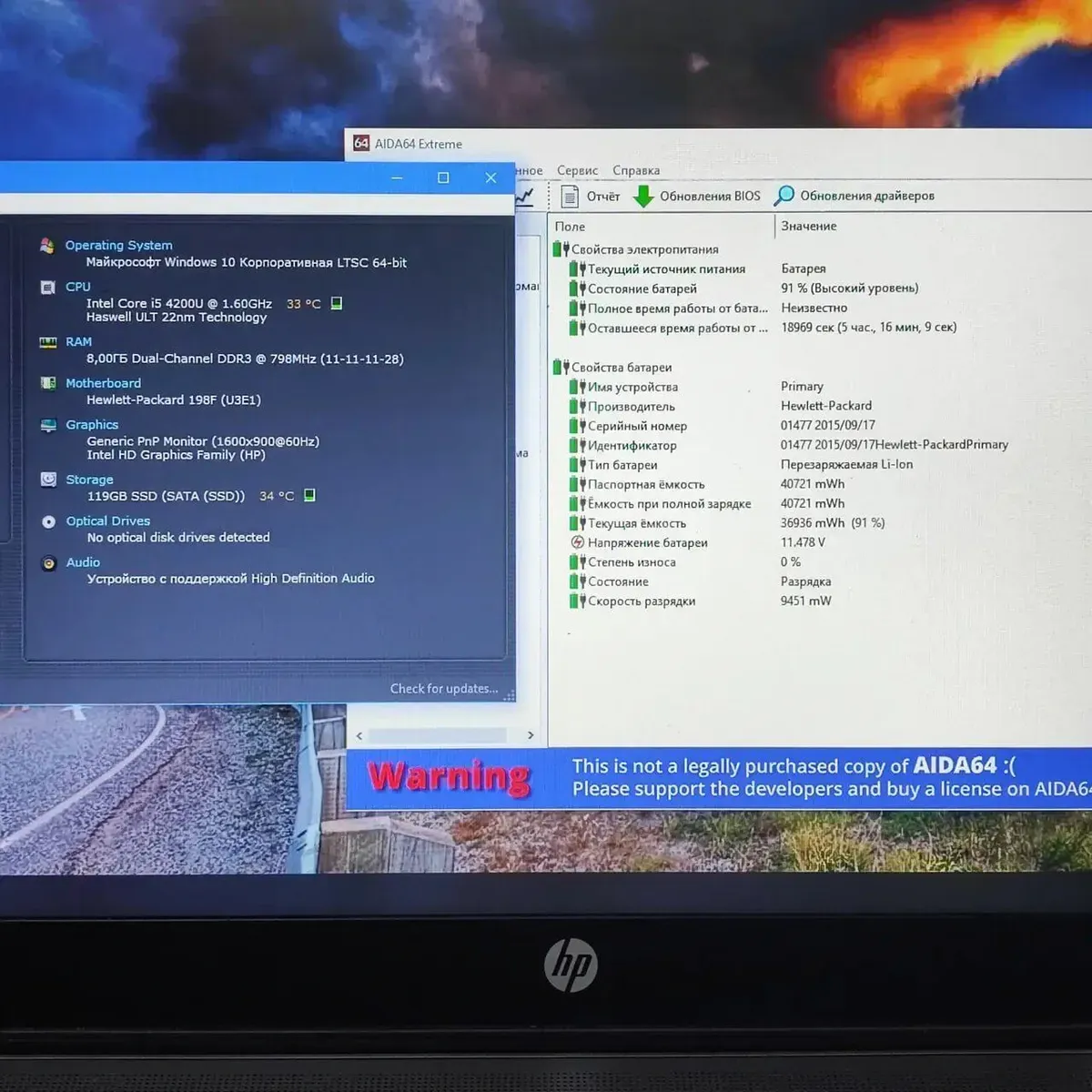Collapse the Свойства электропитания group
Screen dimensions: 1092x1092
tap(560, 249)
